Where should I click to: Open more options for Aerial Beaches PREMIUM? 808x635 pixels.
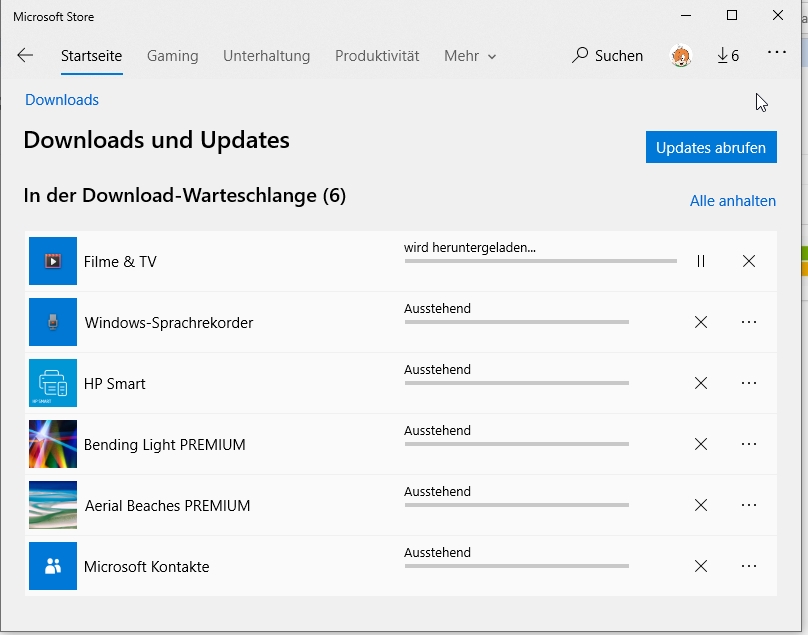(x=749, y=505)
